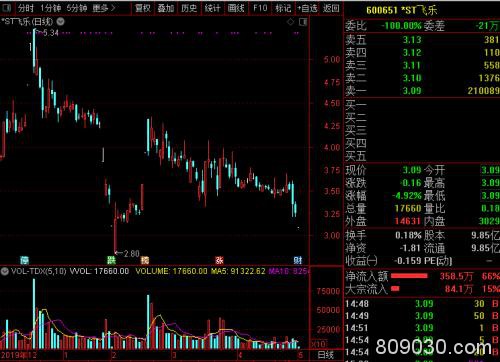The height and width of the screenshot is (362, 500).
Task: Click 5.34 high price label
Action: tap(51, 33)
